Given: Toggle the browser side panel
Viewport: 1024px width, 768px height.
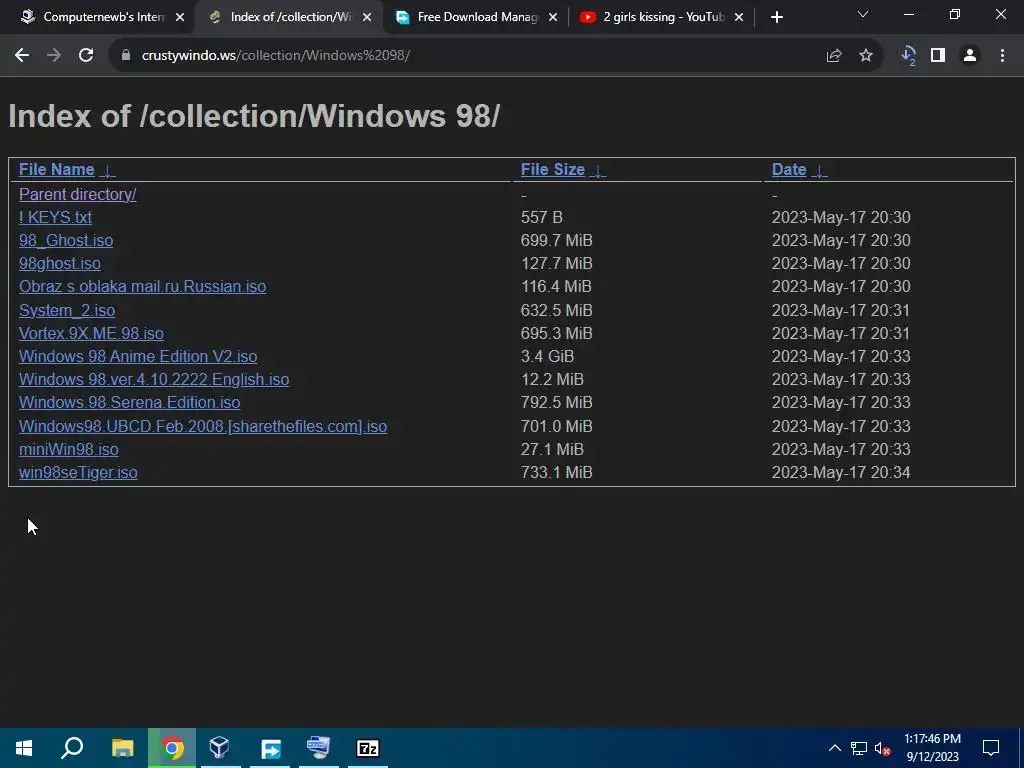Looking at the screenshot, I should (938, 56).
